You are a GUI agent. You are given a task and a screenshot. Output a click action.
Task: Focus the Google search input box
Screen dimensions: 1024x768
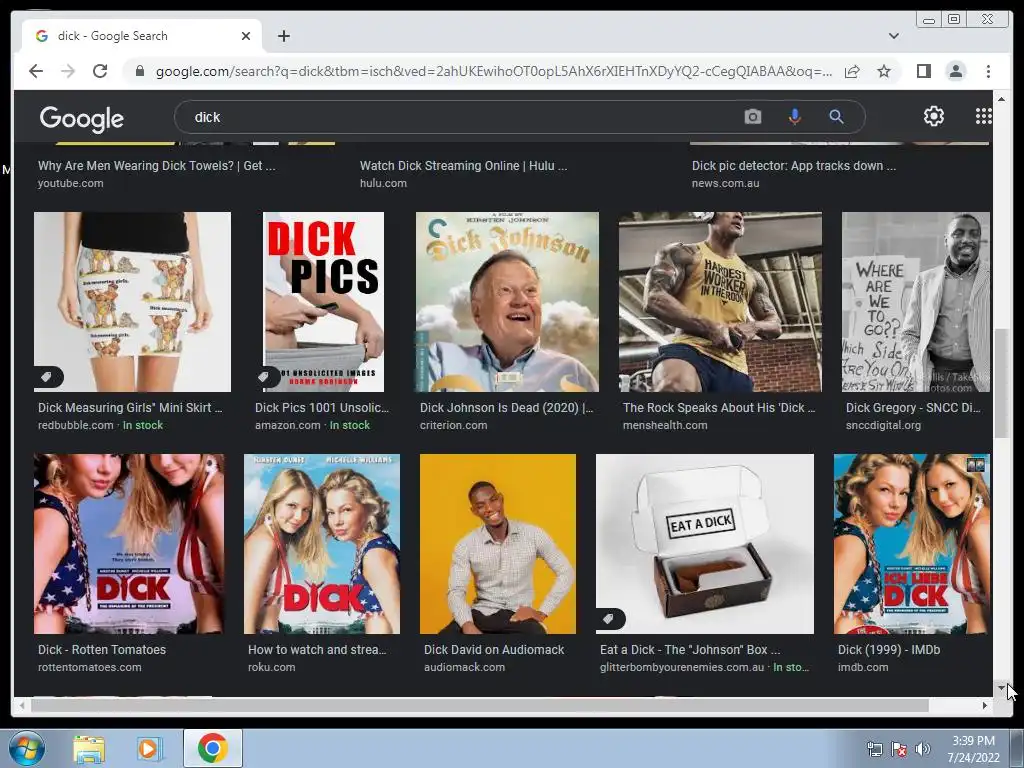tap(457, 117)
